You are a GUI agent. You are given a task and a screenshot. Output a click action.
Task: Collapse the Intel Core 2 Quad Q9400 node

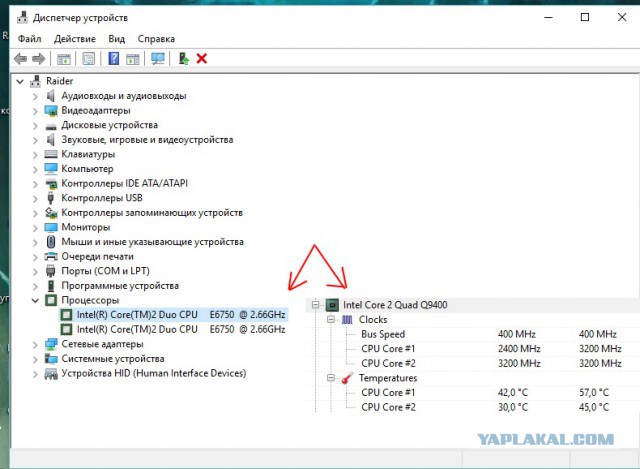[x=316, y=305]
